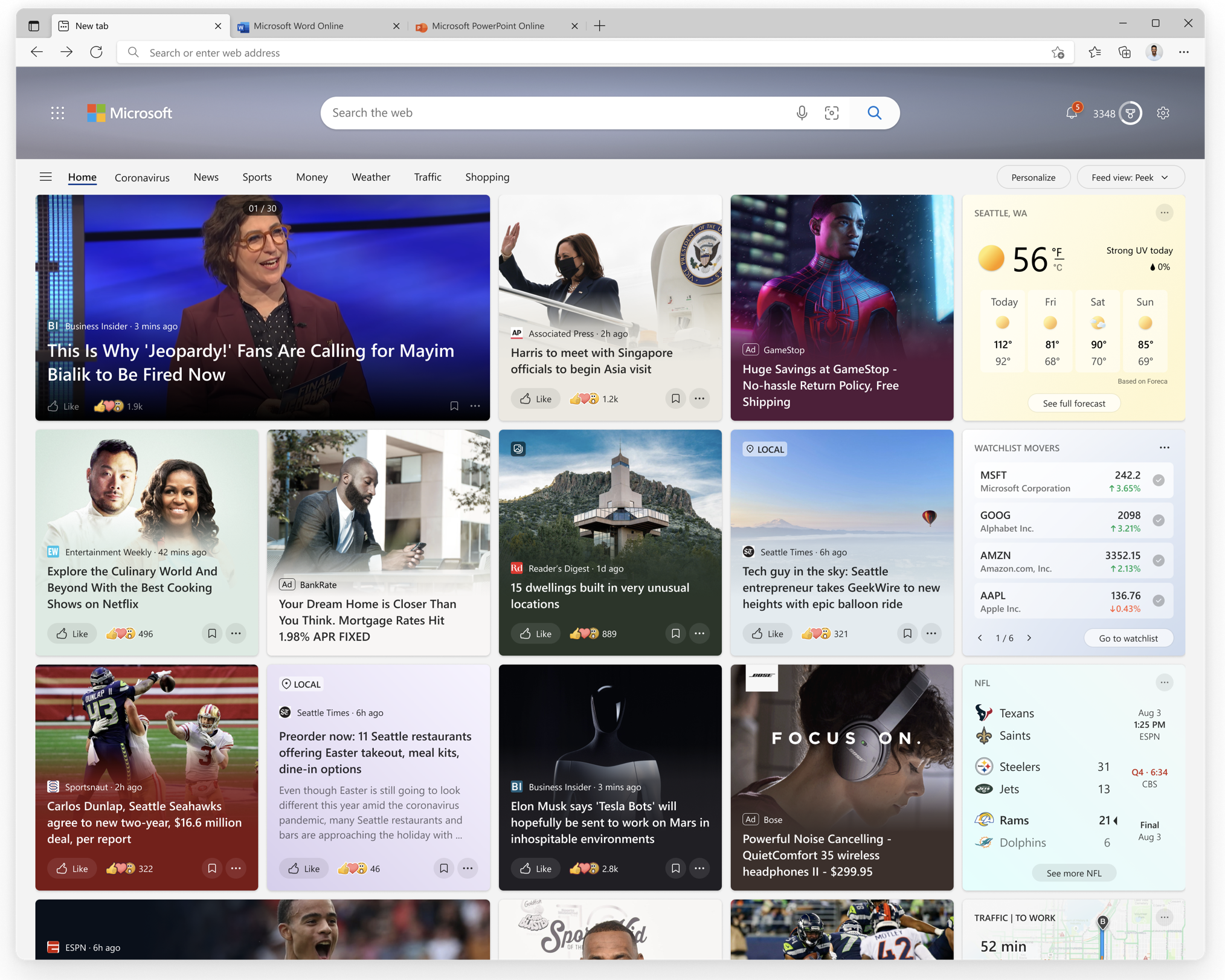
Task: Click the notifications bell icon
Action: 1071,113
